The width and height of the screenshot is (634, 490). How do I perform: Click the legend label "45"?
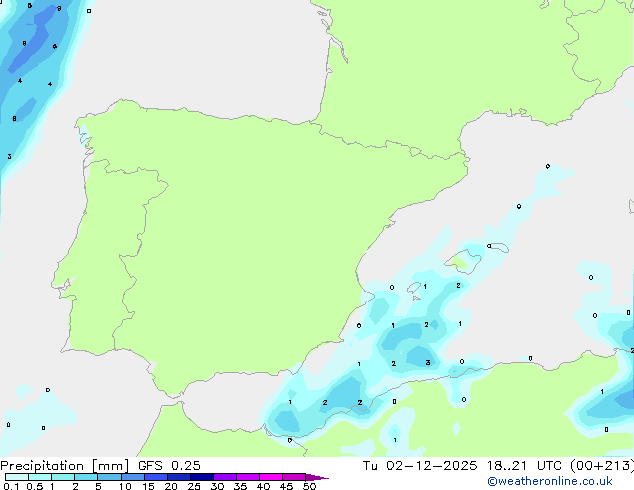coord(286,486)
